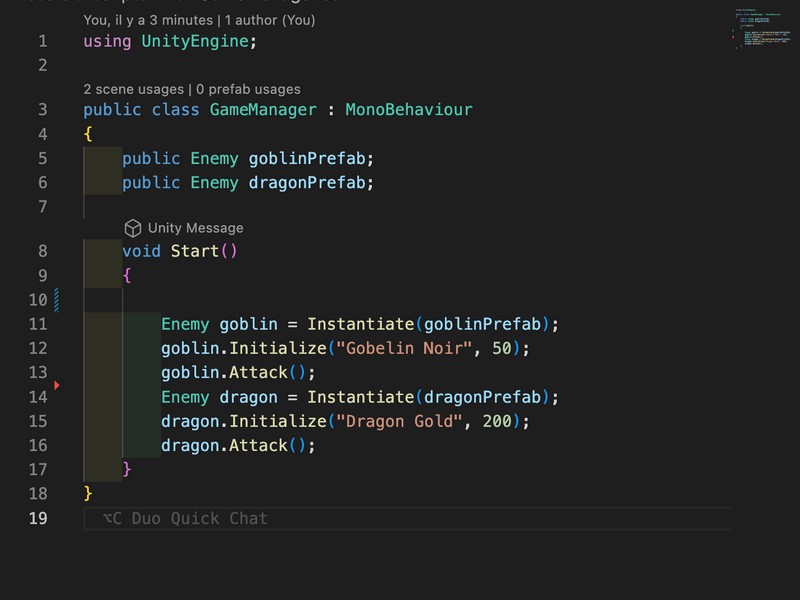Show the '2 scene usages' references

[x=133, y=89]
